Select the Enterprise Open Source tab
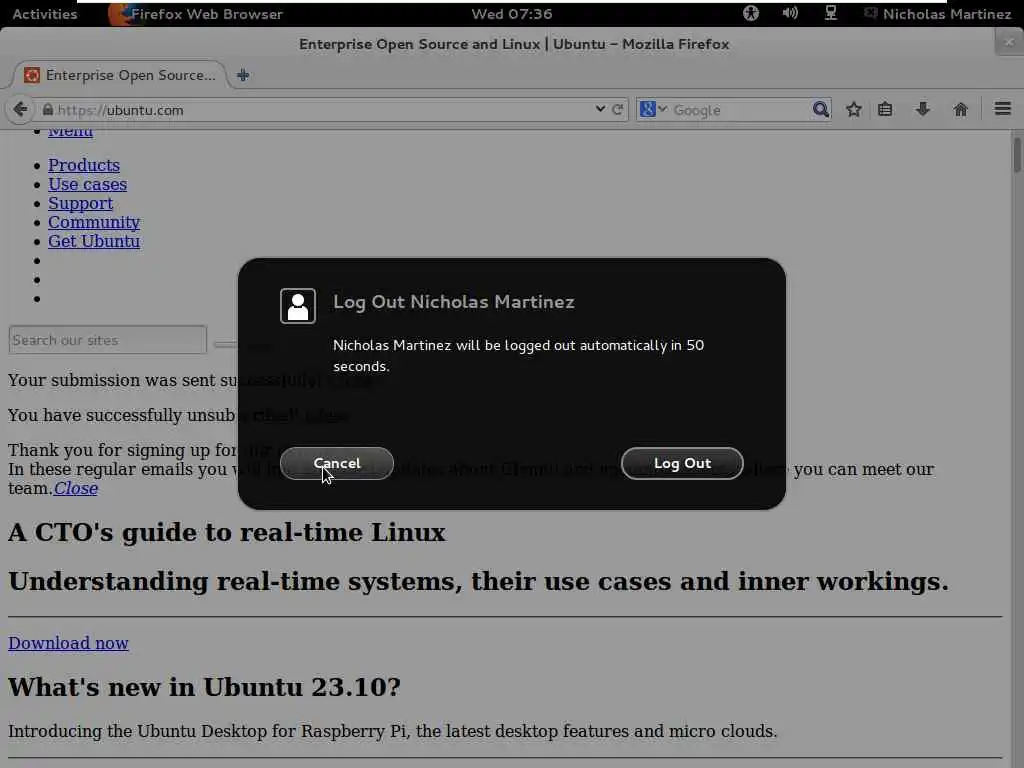This screenshot has width=1024, height=768. tap(120, 75)
